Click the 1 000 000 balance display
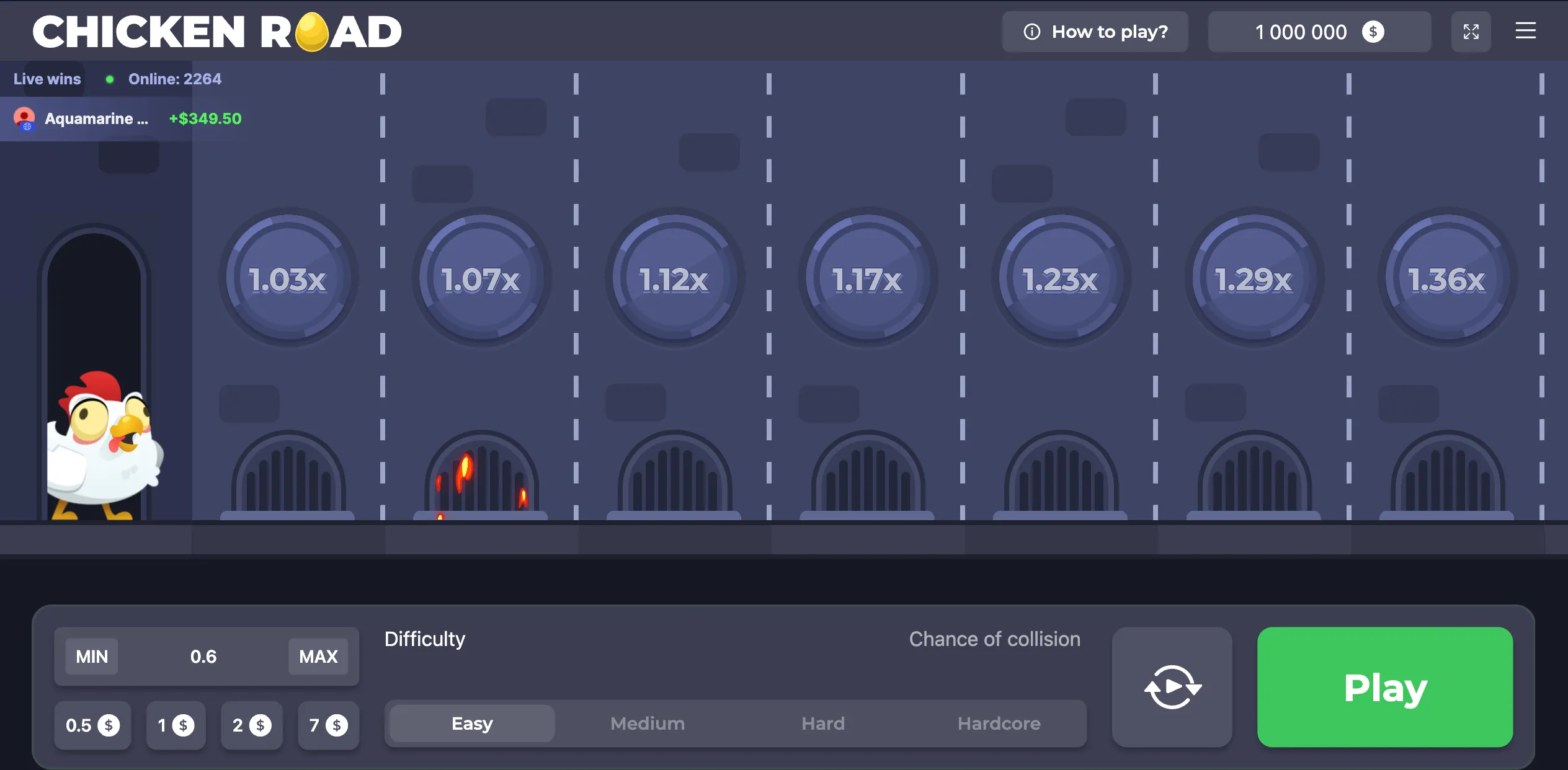The width and height of the screenshot is (1568, 770). click(1319, 32)
